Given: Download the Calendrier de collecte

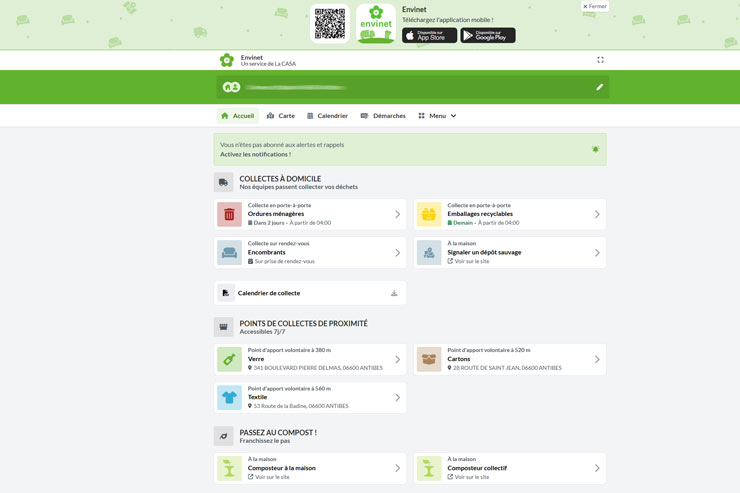Looking at the screenshot, I should coord(394,293).
